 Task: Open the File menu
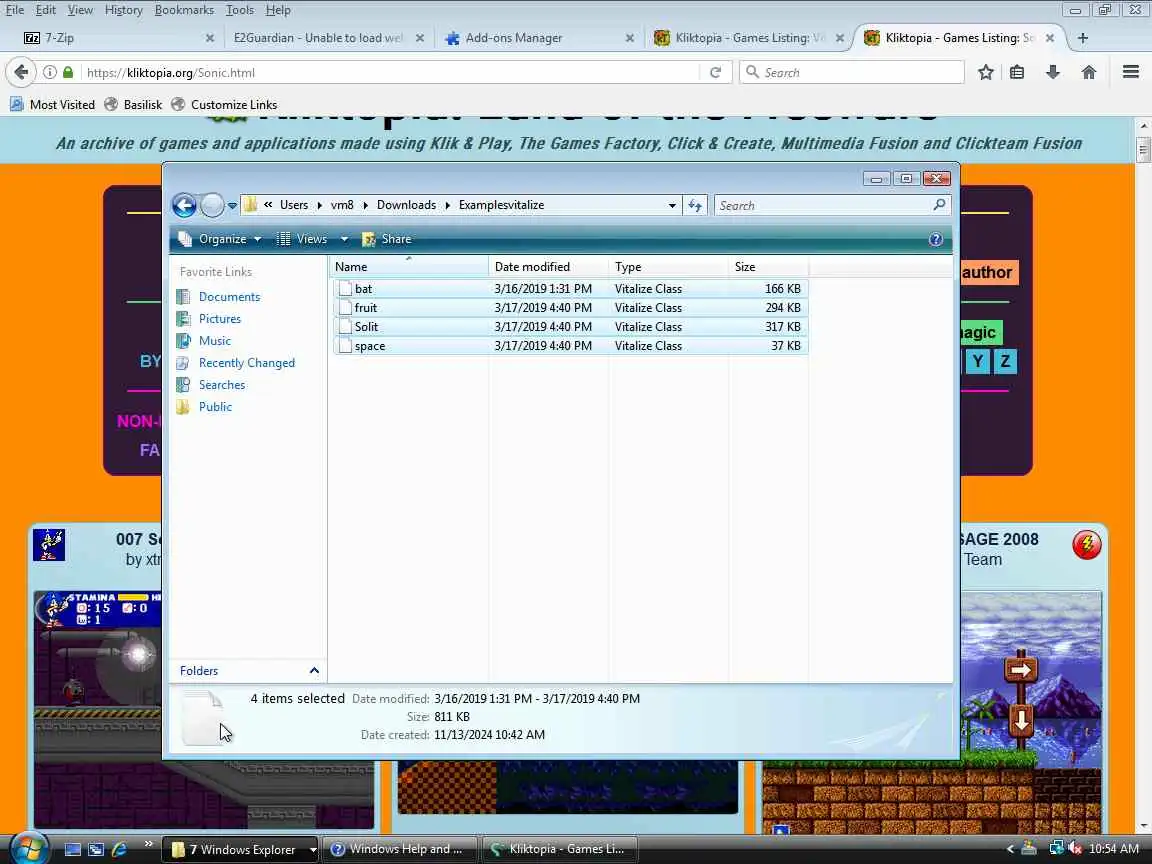[15, 10]
